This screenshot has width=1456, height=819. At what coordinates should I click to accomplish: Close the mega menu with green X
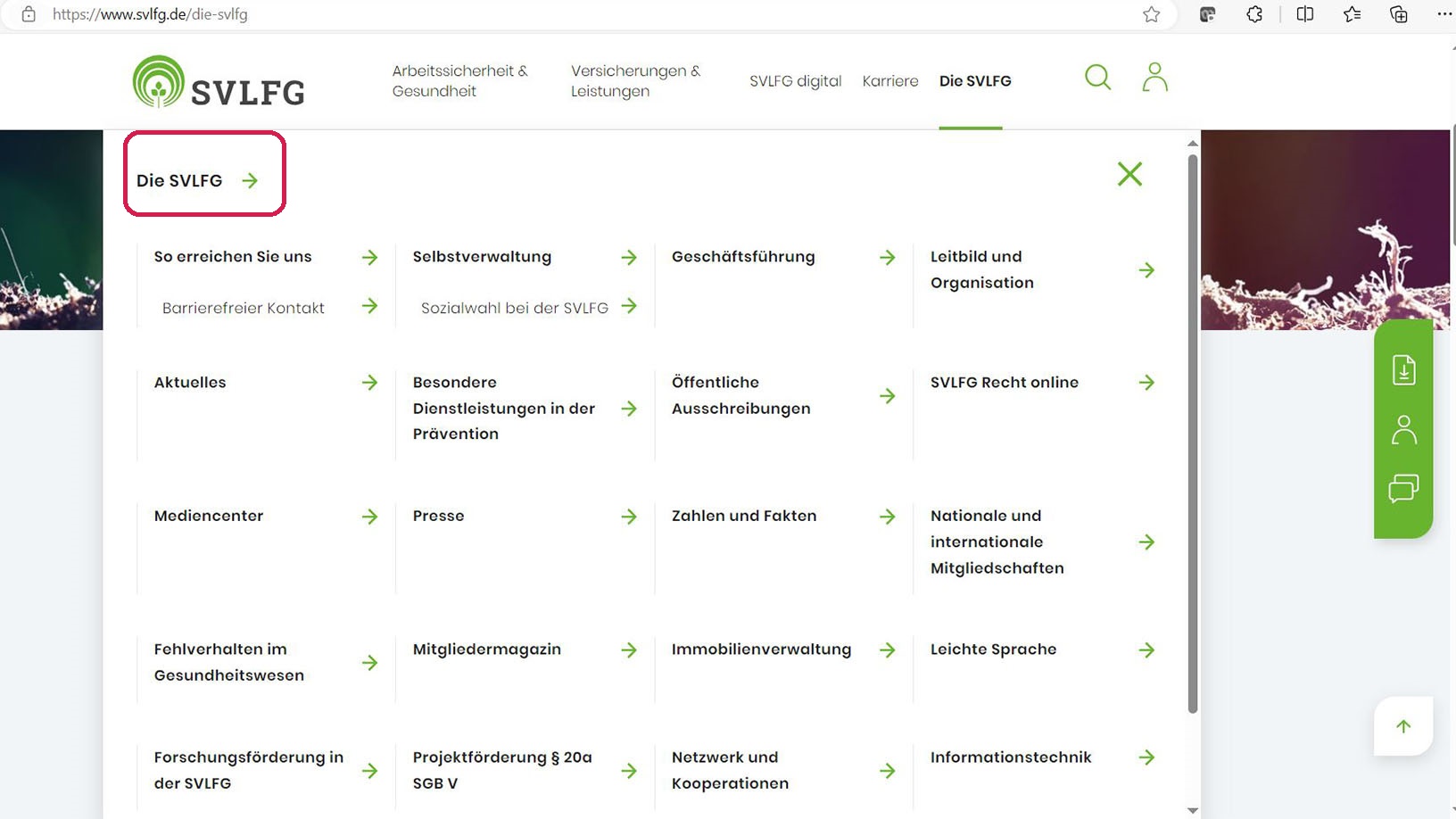click(x=1129, y=174)
